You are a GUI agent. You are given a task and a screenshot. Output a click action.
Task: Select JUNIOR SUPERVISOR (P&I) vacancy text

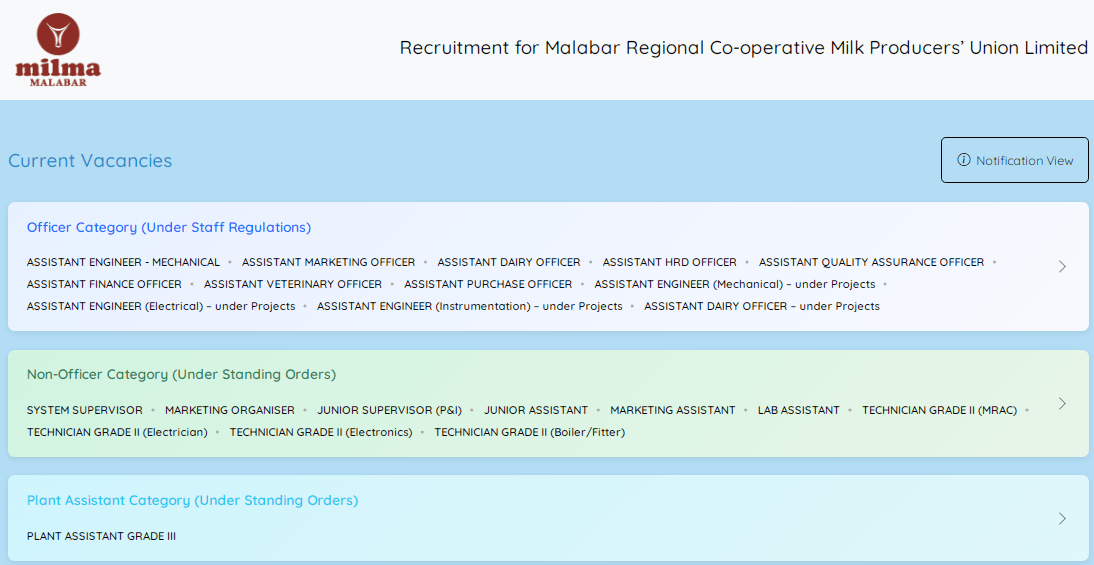click(389, 410)
